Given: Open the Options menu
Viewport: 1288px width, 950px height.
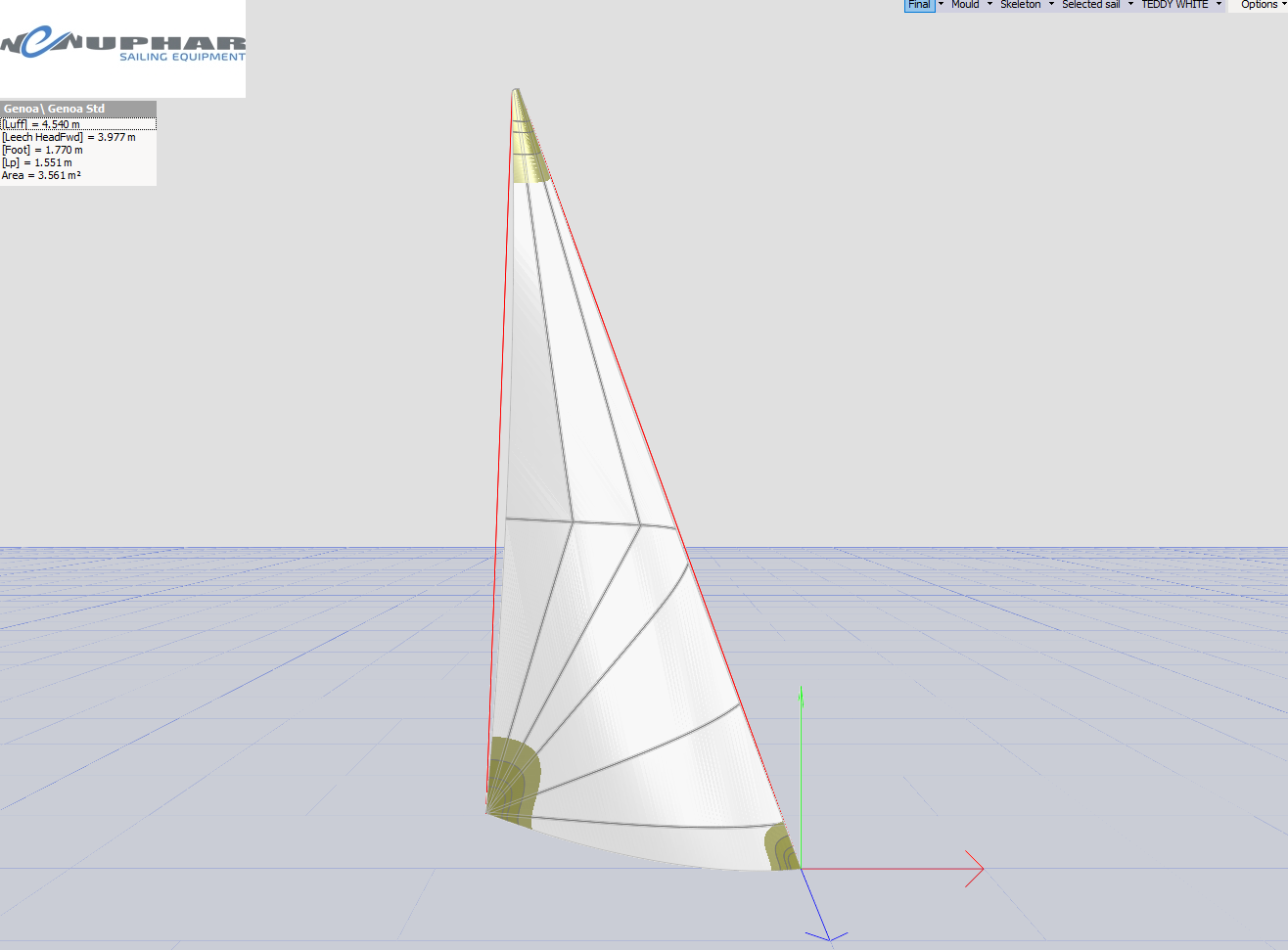Looking at the screenshot, I should point(1260,5).
